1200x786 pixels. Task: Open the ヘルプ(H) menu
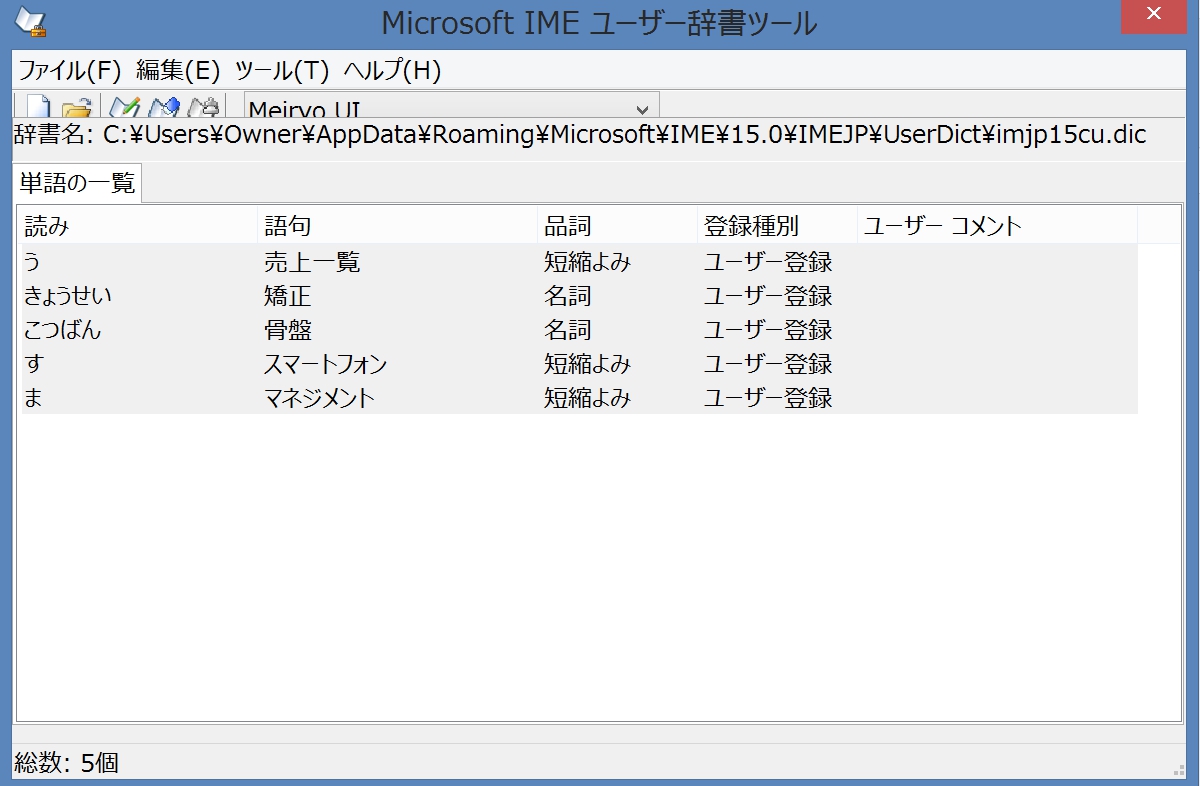click(391, 70)
